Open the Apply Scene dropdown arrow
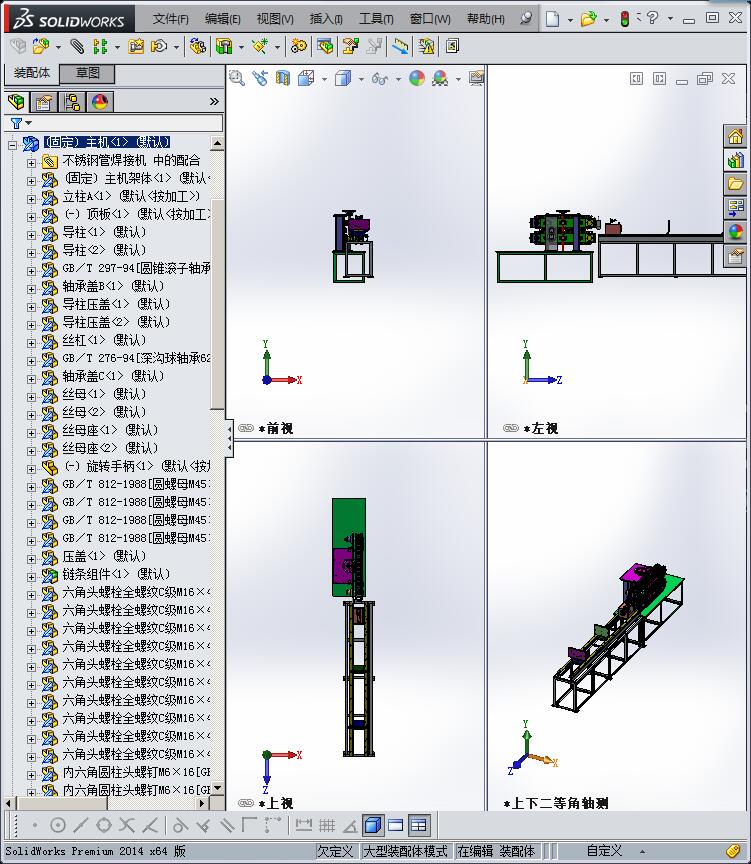Screen dimensions: 751x864 458,79
